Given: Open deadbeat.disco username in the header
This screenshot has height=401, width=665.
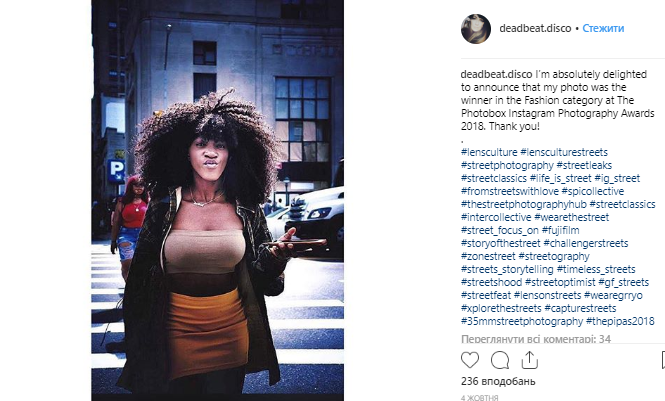Looking at the screenshot, I should pyautogui.click(x=535, y=28).
